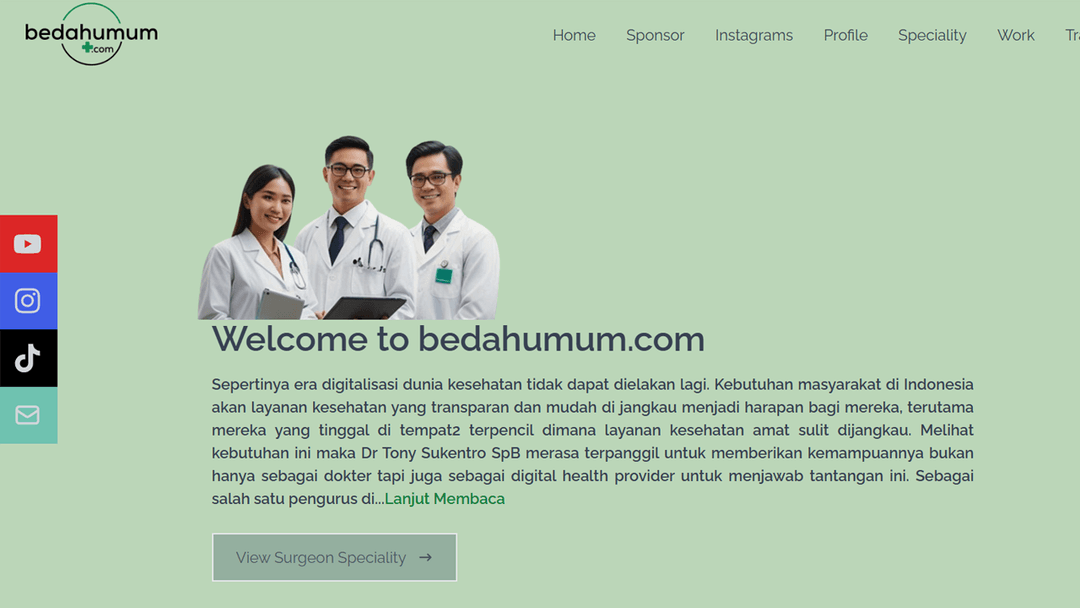Navigate to the Speciality section
Image resolution: width=1080 pixels, height=608 pixels.
932,35
